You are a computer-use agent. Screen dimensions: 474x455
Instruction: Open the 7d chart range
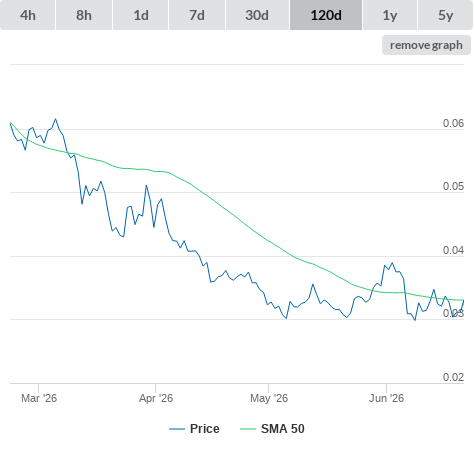pos(197,15)
